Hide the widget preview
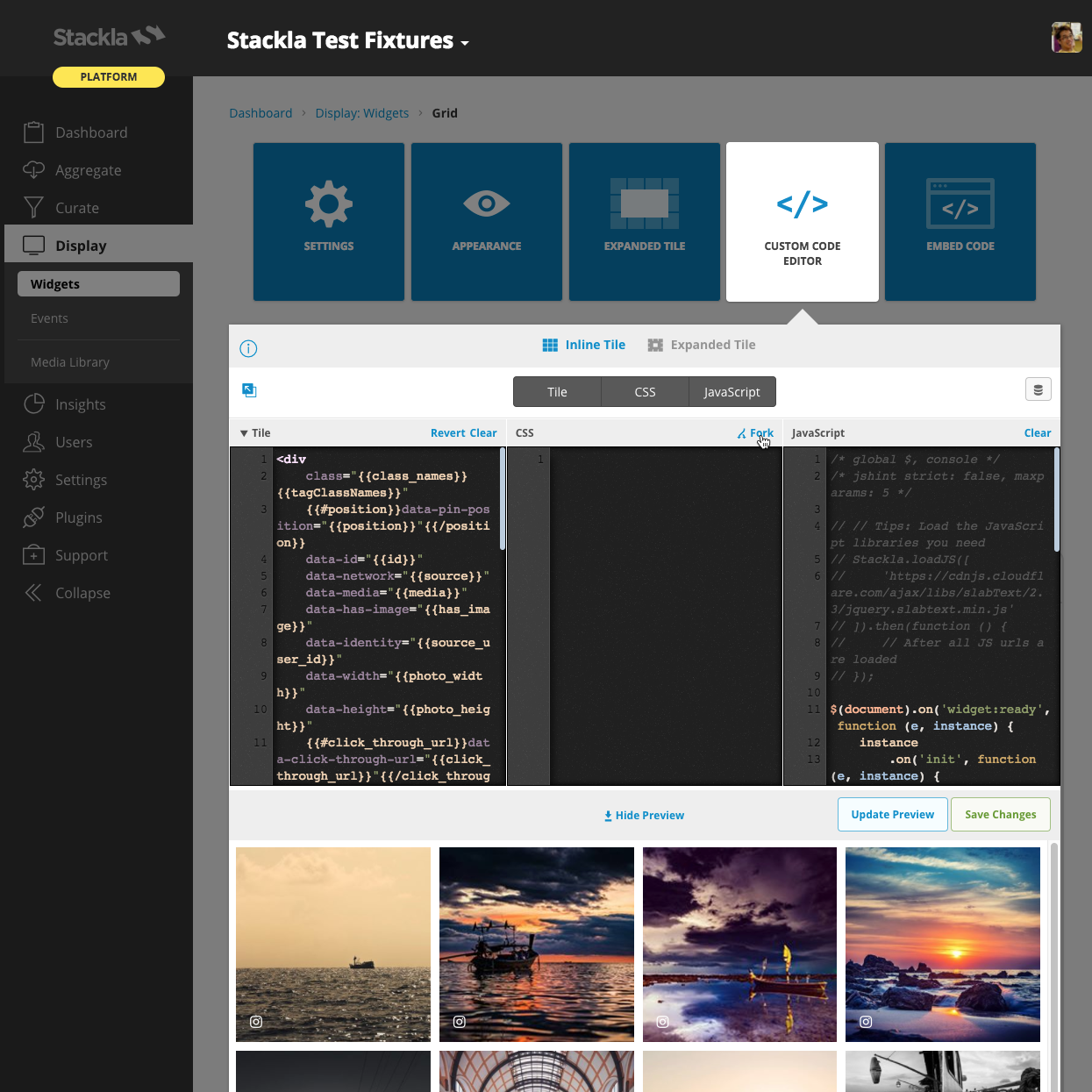Image resolution: width=1092 pixels, height=1092 pixels. point(644,815)
